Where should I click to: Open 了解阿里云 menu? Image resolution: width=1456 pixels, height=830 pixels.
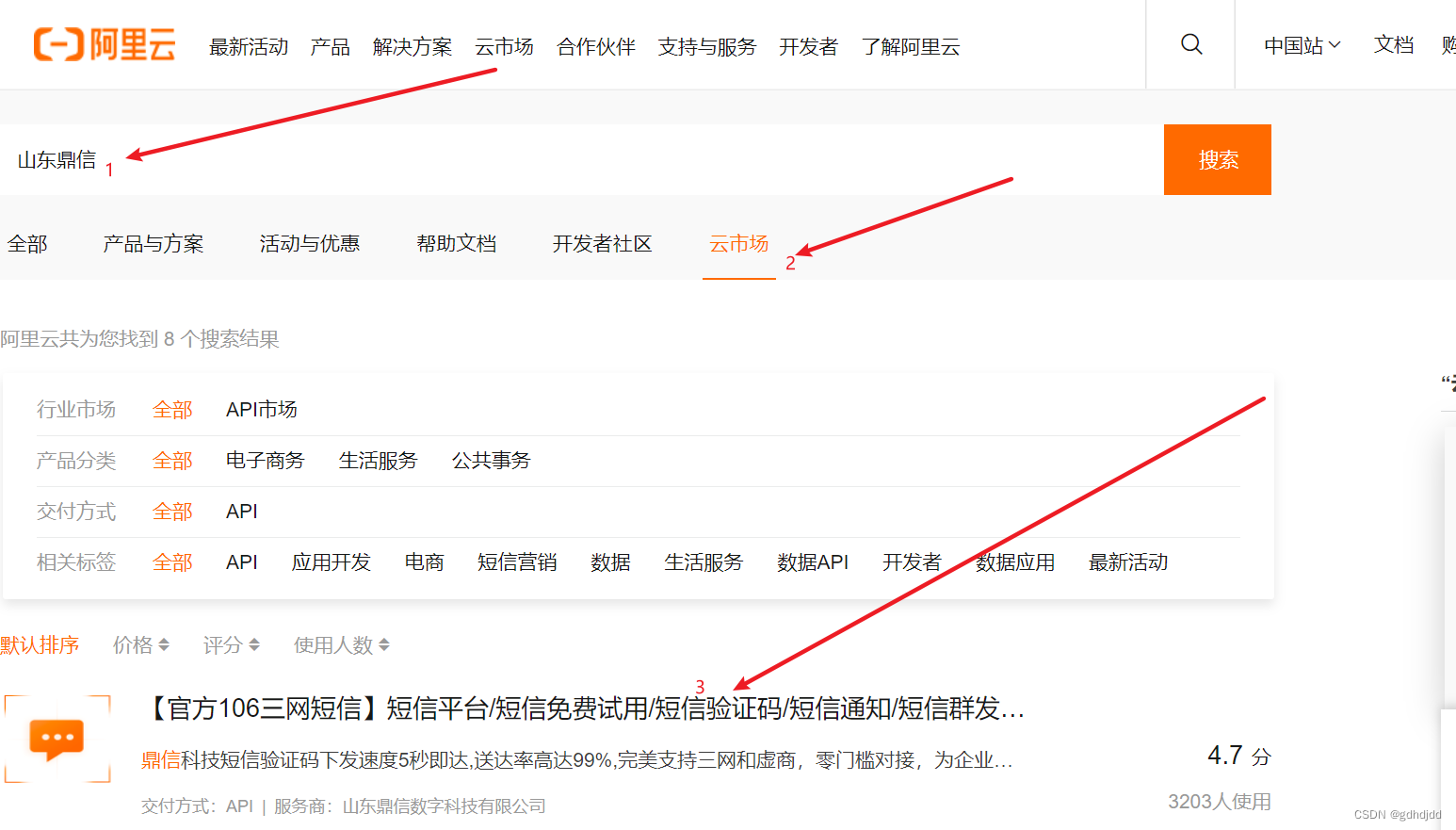(x=911, y=46)
